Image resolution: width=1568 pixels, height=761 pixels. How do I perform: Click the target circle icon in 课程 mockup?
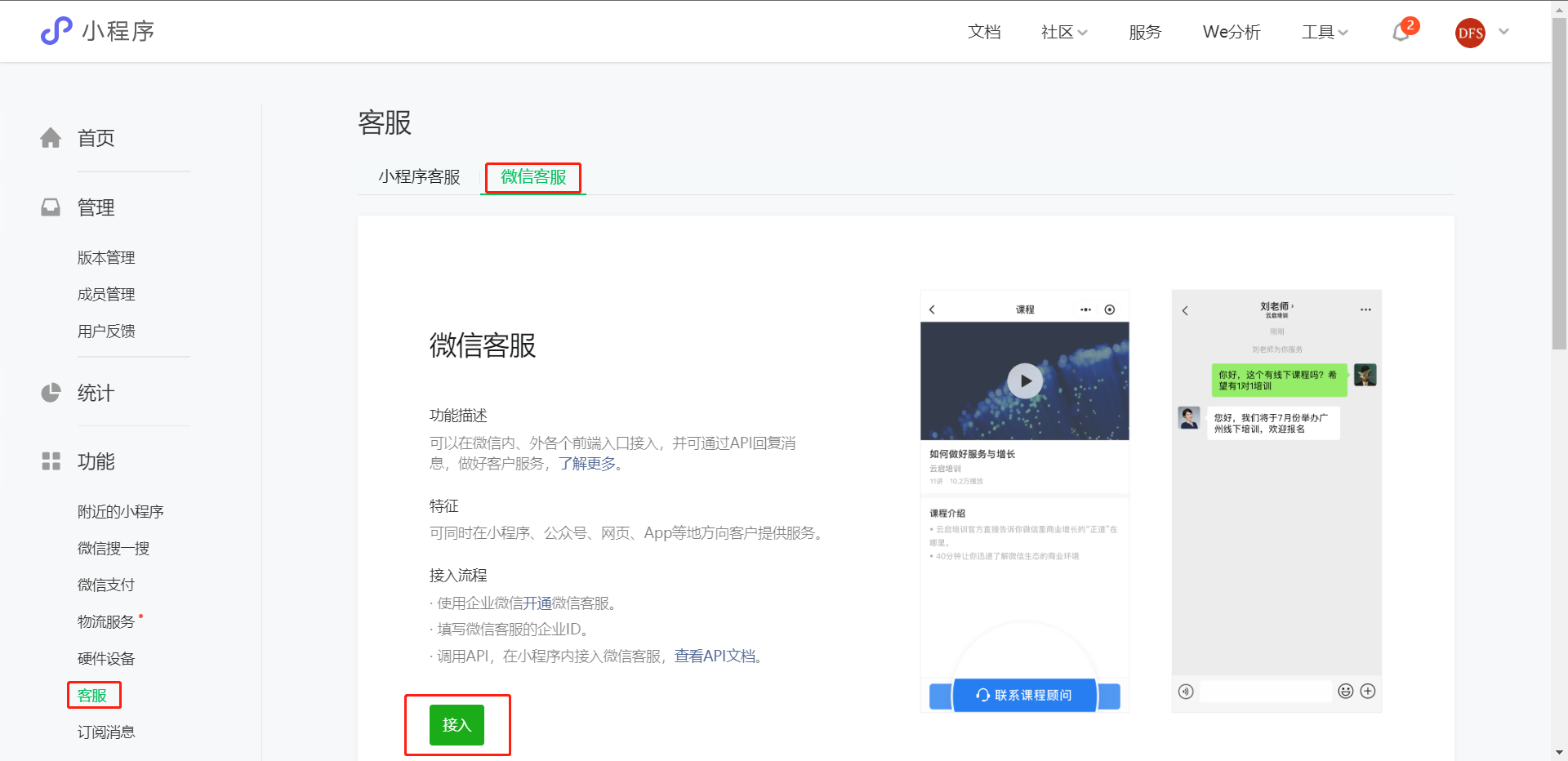(x=1110, y=309)
